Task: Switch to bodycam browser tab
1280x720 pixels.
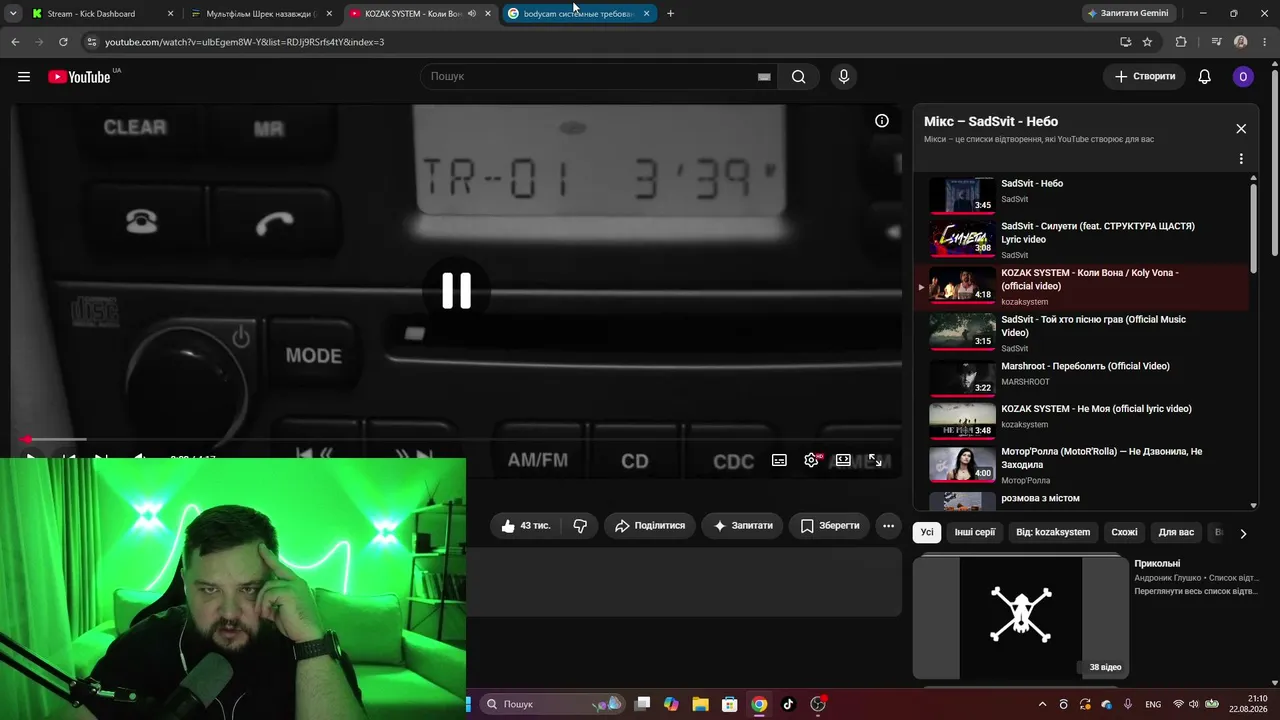Action: click(579, 14)
